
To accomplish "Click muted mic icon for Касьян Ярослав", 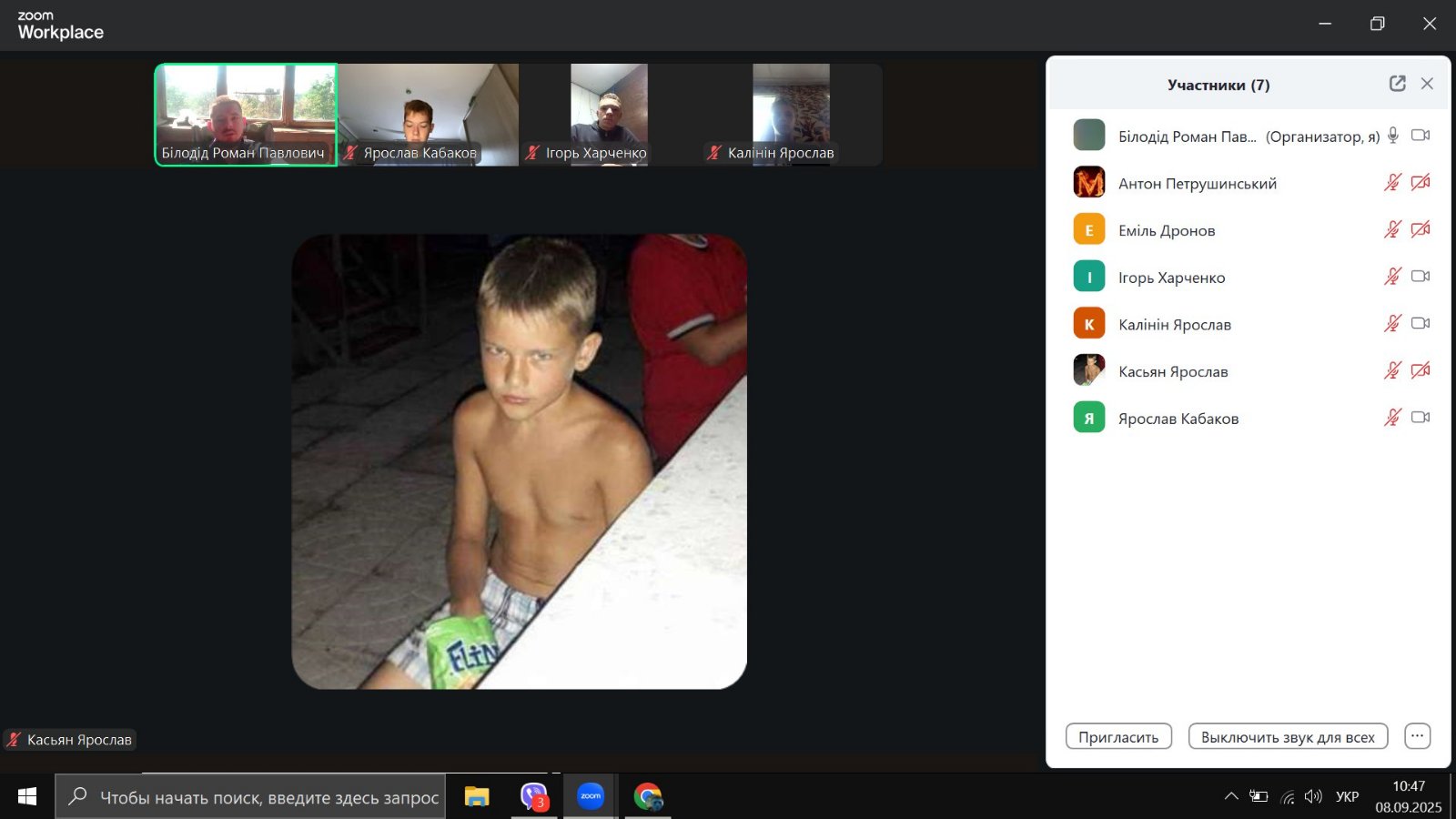I will pyautogui.click(x=1392, y=370).
